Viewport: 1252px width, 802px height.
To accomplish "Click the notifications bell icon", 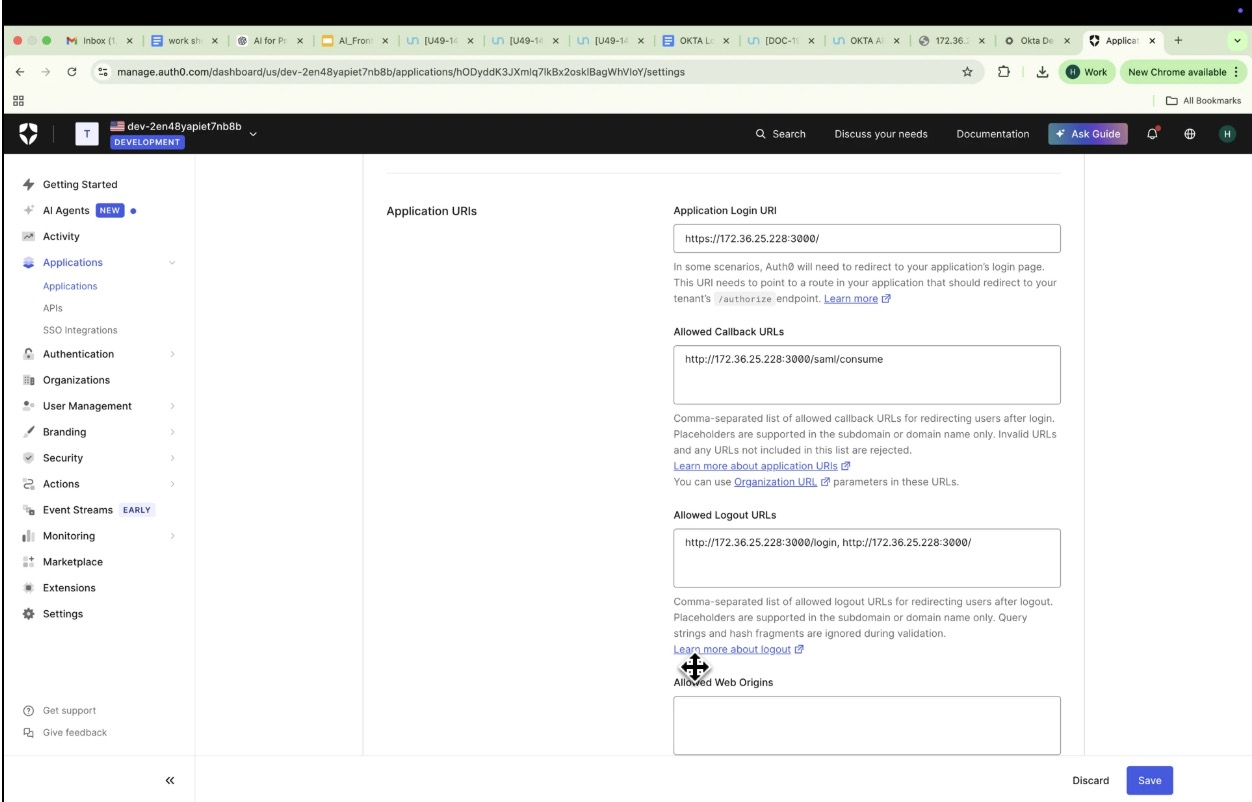I will (1152, 134).
